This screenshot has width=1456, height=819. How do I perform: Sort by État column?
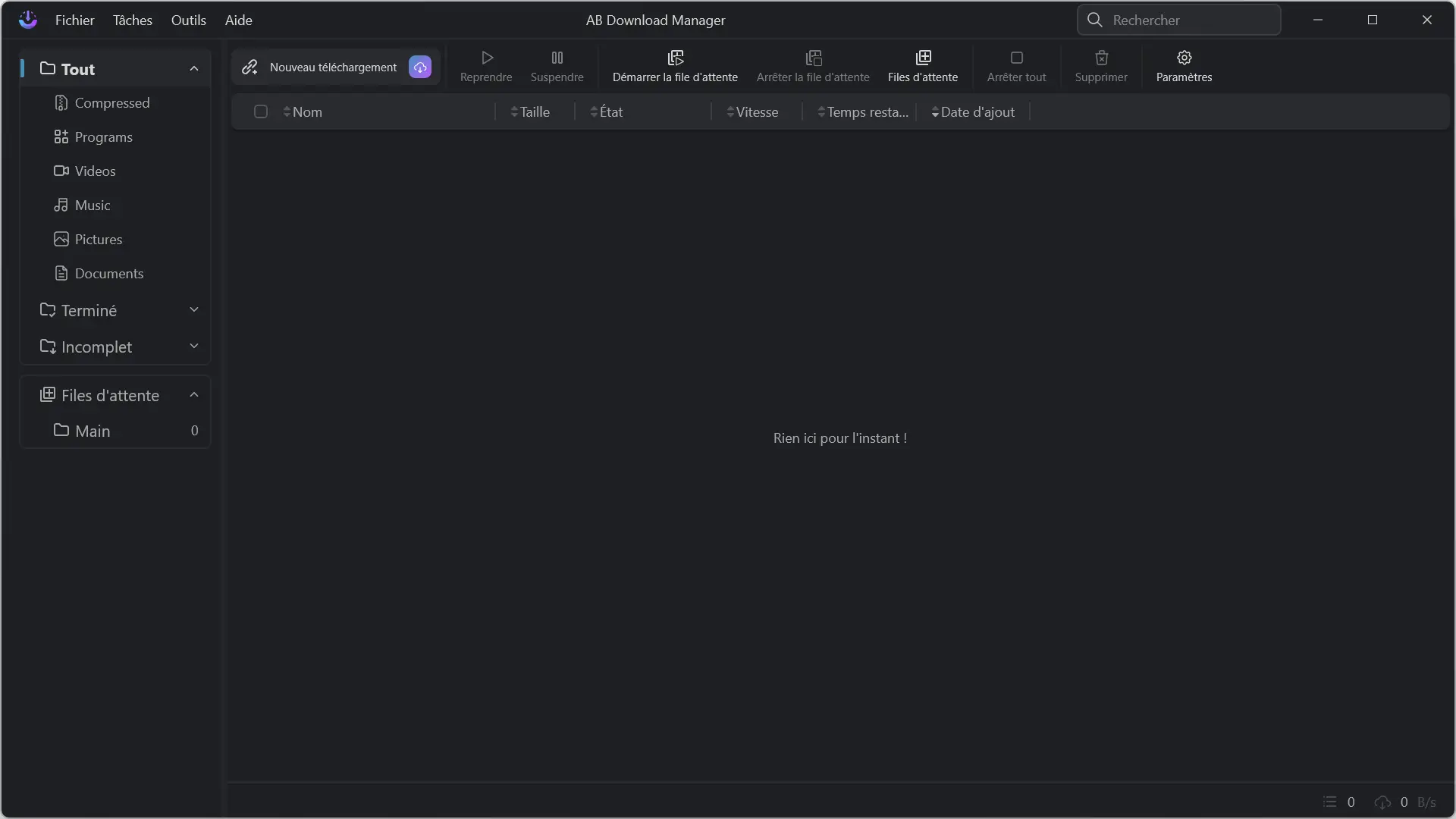[x=606, y=112]
